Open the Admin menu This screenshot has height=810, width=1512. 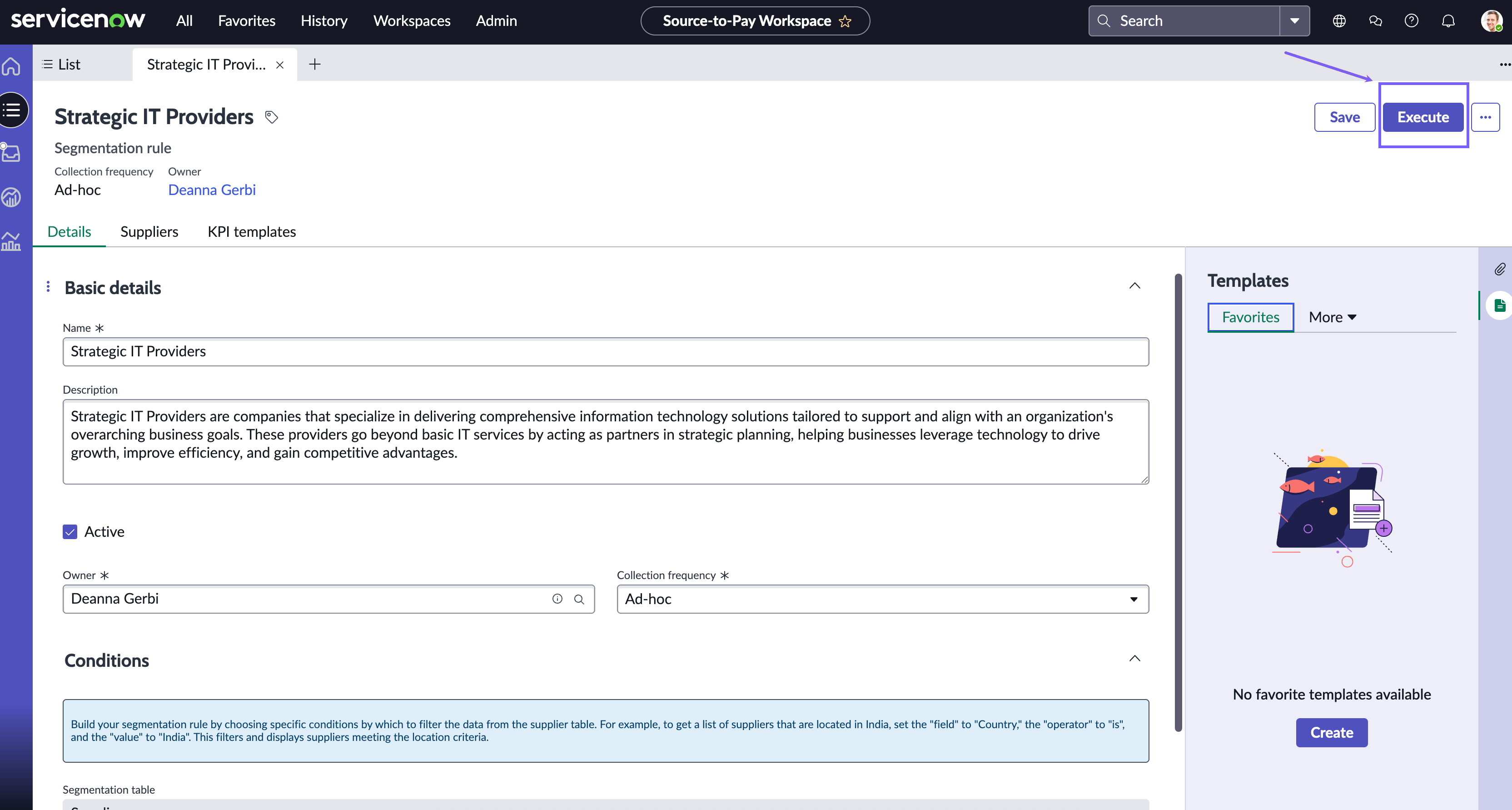tap(496, 20)
